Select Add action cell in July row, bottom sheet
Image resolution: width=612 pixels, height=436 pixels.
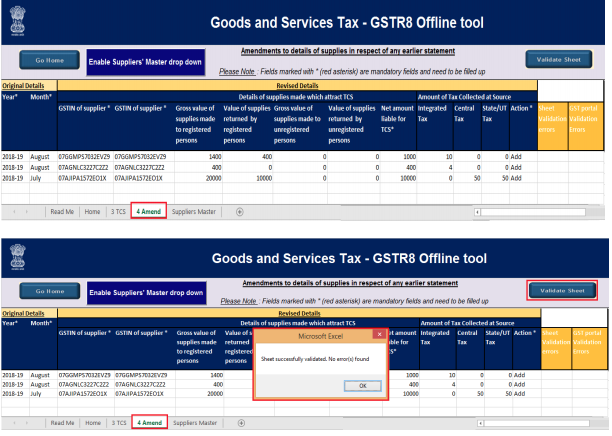(527, 393)
